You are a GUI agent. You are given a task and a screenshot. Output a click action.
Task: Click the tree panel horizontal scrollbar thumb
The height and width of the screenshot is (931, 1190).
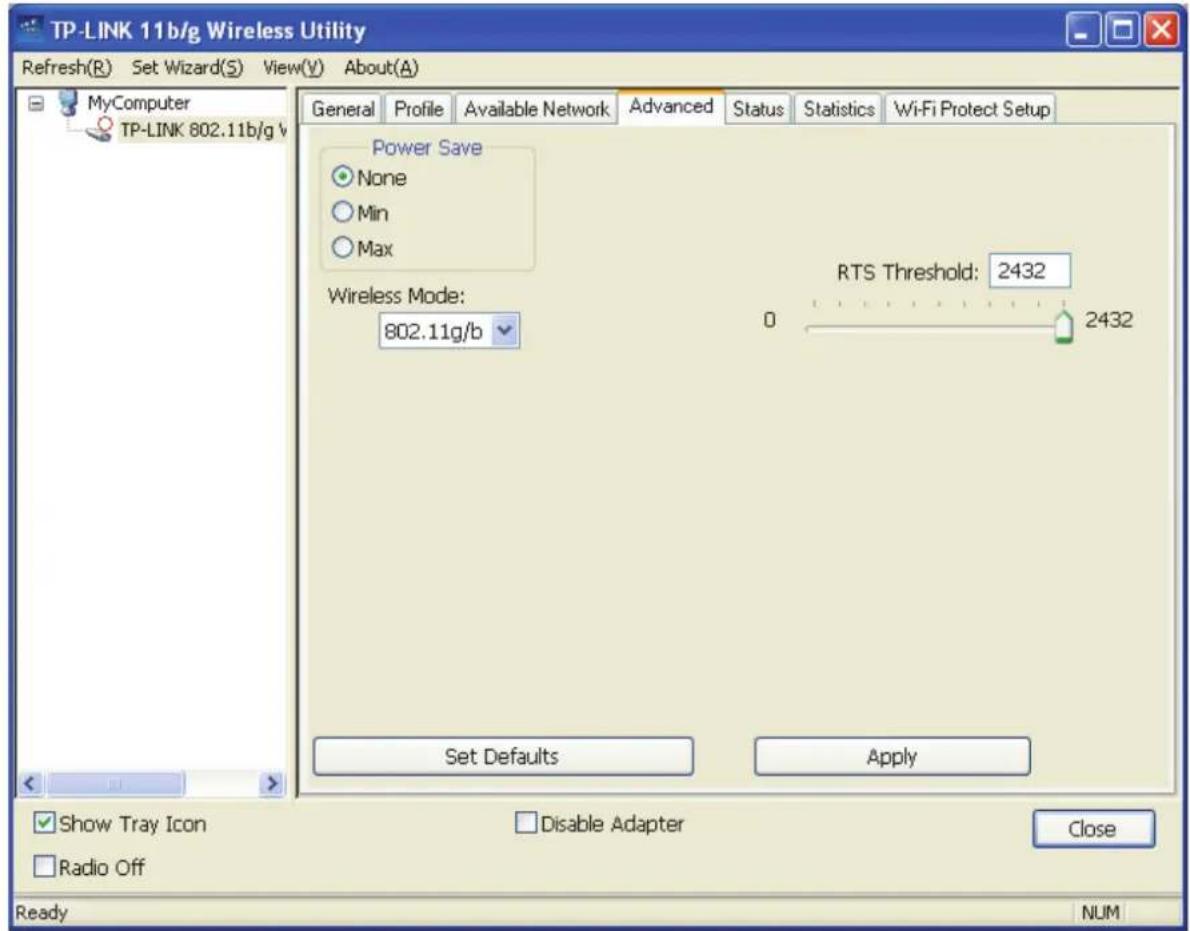(114, 783)
